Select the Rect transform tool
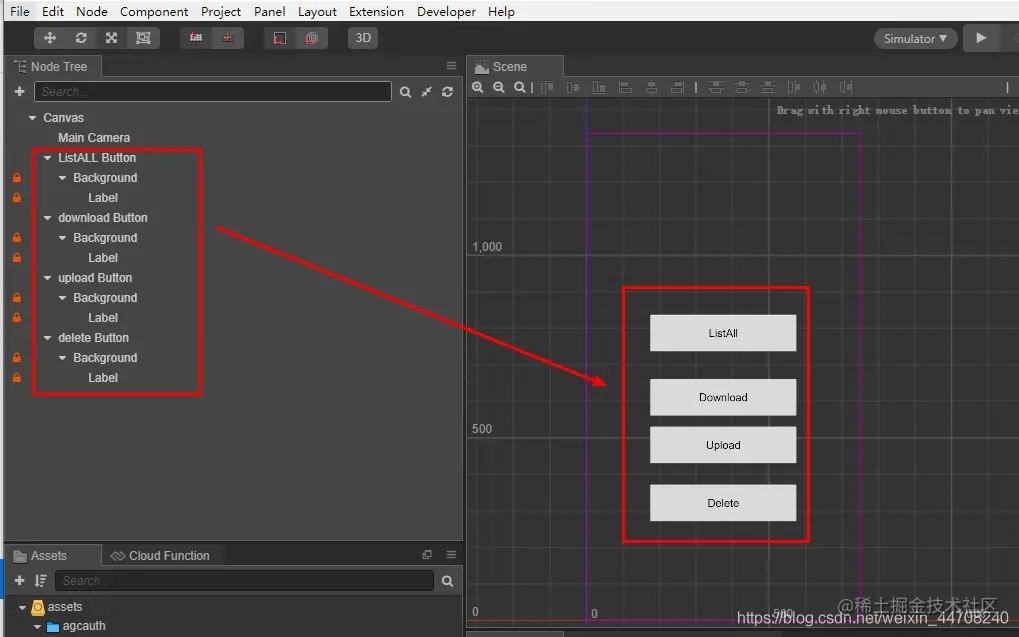The height and width of the screenshot is (637, 1019). (x=143, y=38)
